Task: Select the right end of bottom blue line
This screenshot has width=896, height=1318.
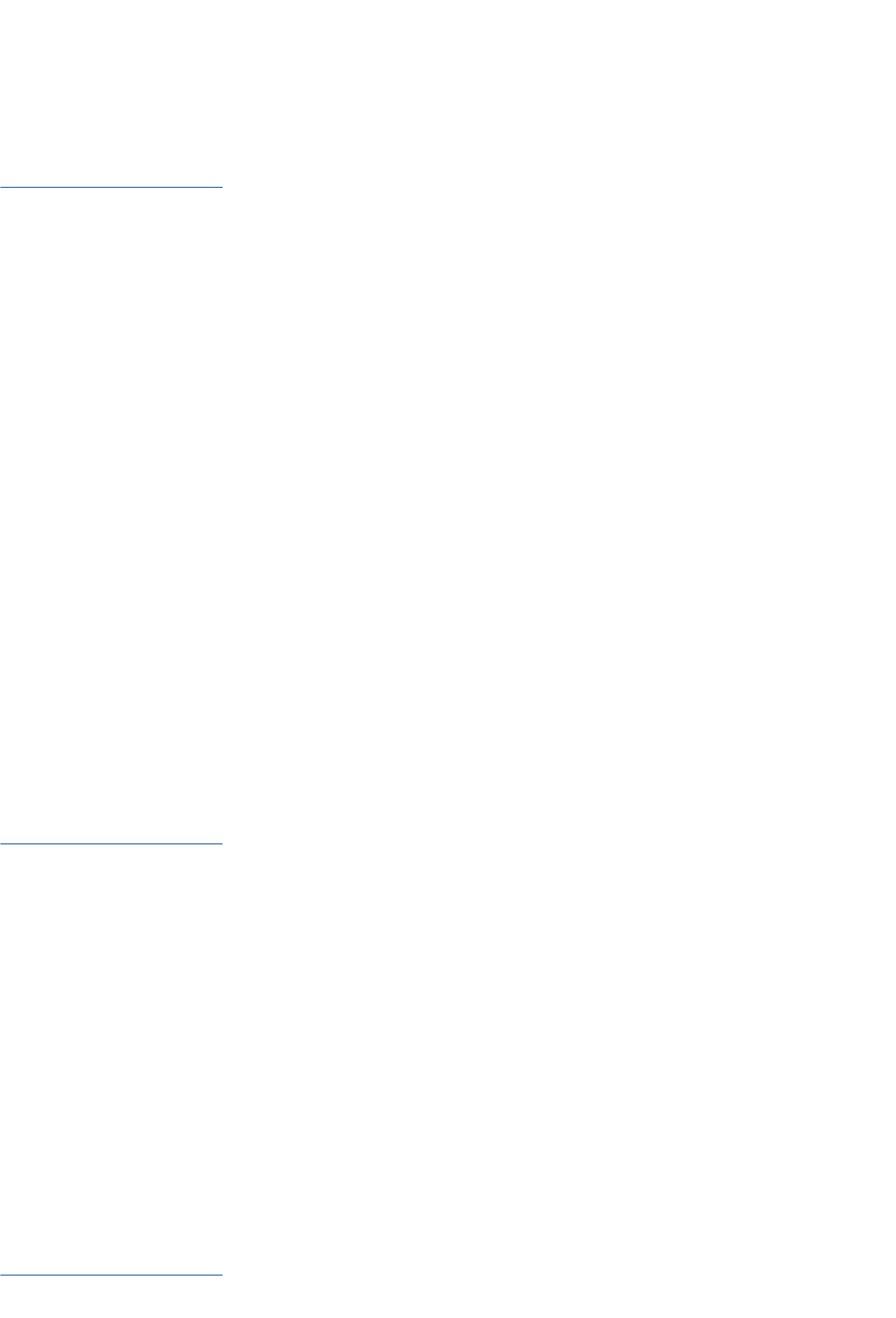Action: 221,1275
